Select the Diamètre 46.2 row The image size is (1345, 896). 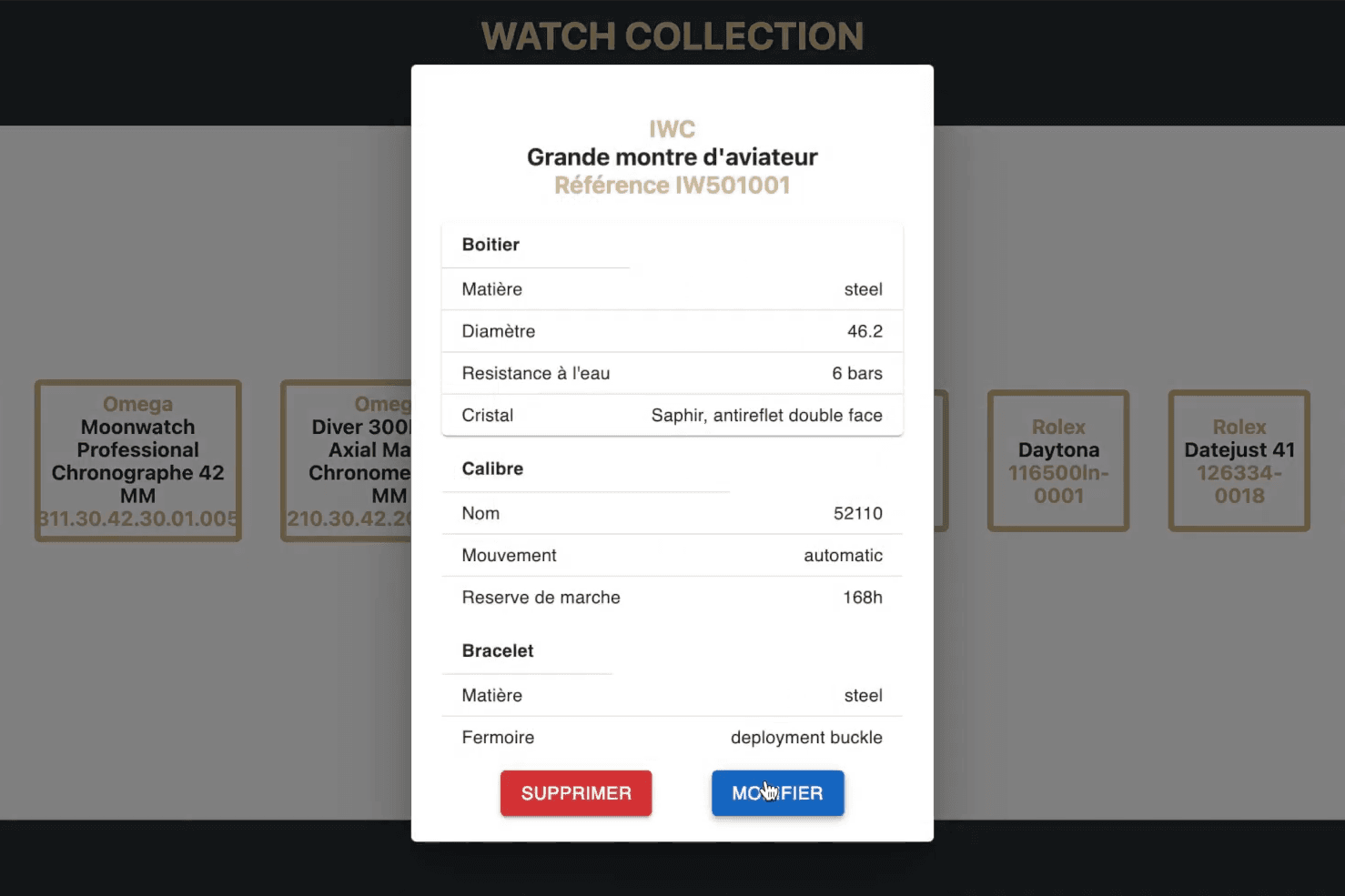pos(672,331)
